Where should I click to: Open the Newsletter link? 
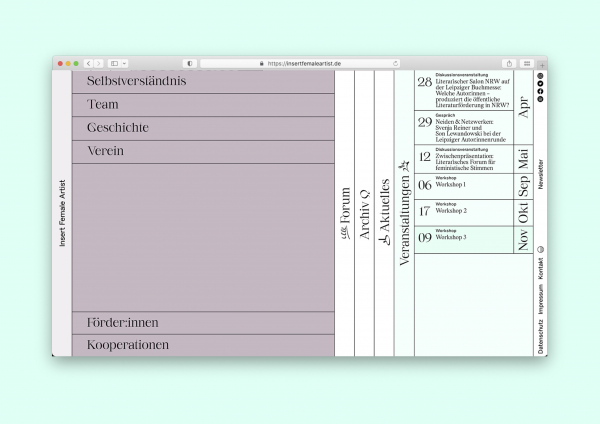(x=541, y=174)
